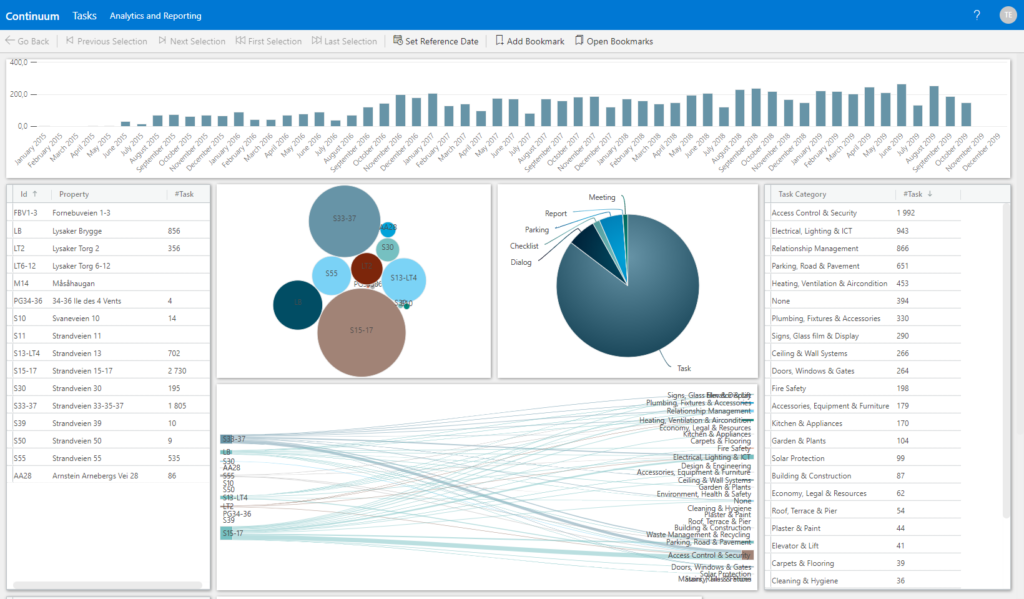The width and height of the screenshot is (1024, 599).
Task: Switch to the Tasks tab
Action: (85, 16)
